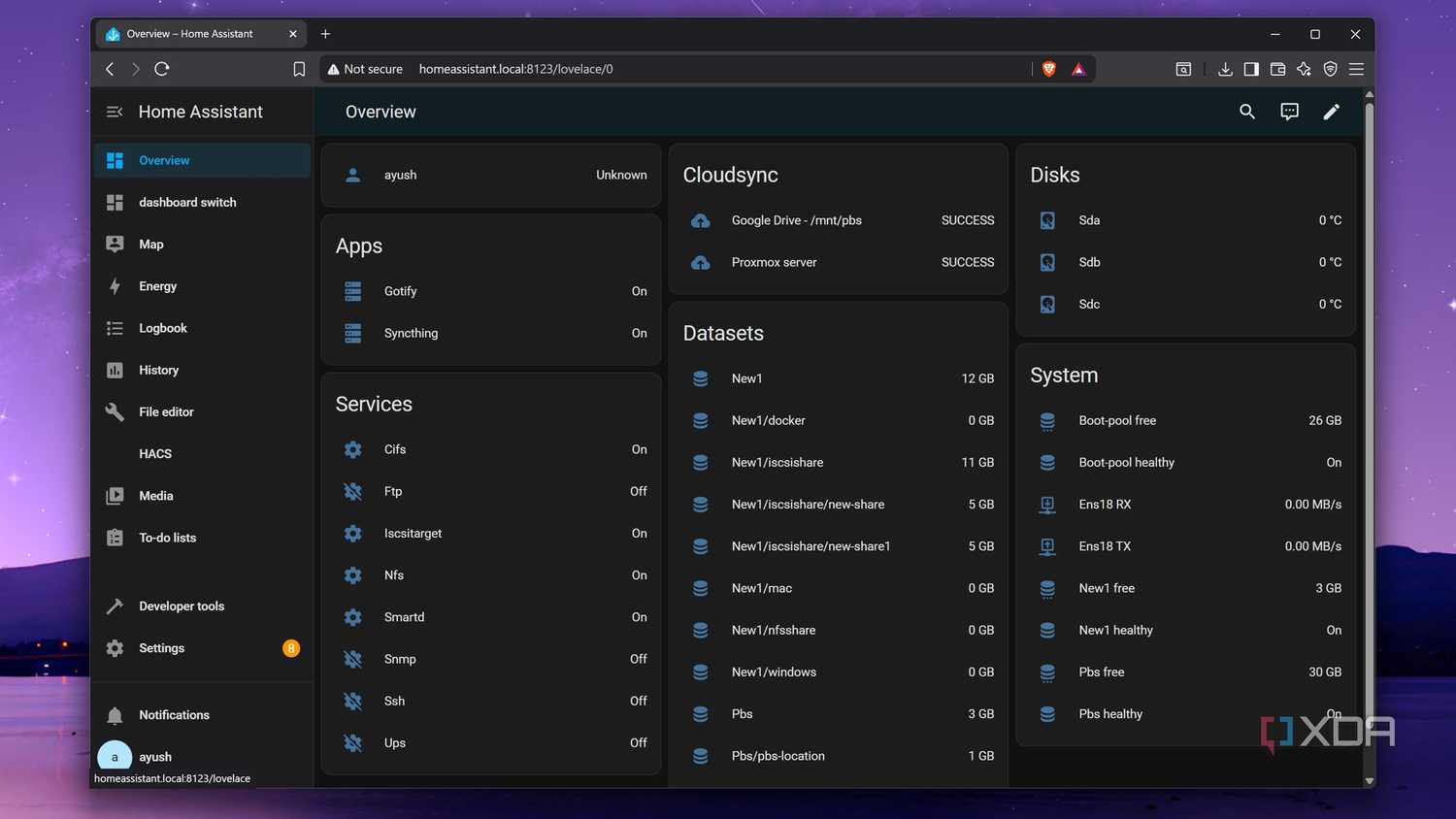1456x819 pixels.
Task: Open ayush user profile in sidebar
Action: click(202, 756)
